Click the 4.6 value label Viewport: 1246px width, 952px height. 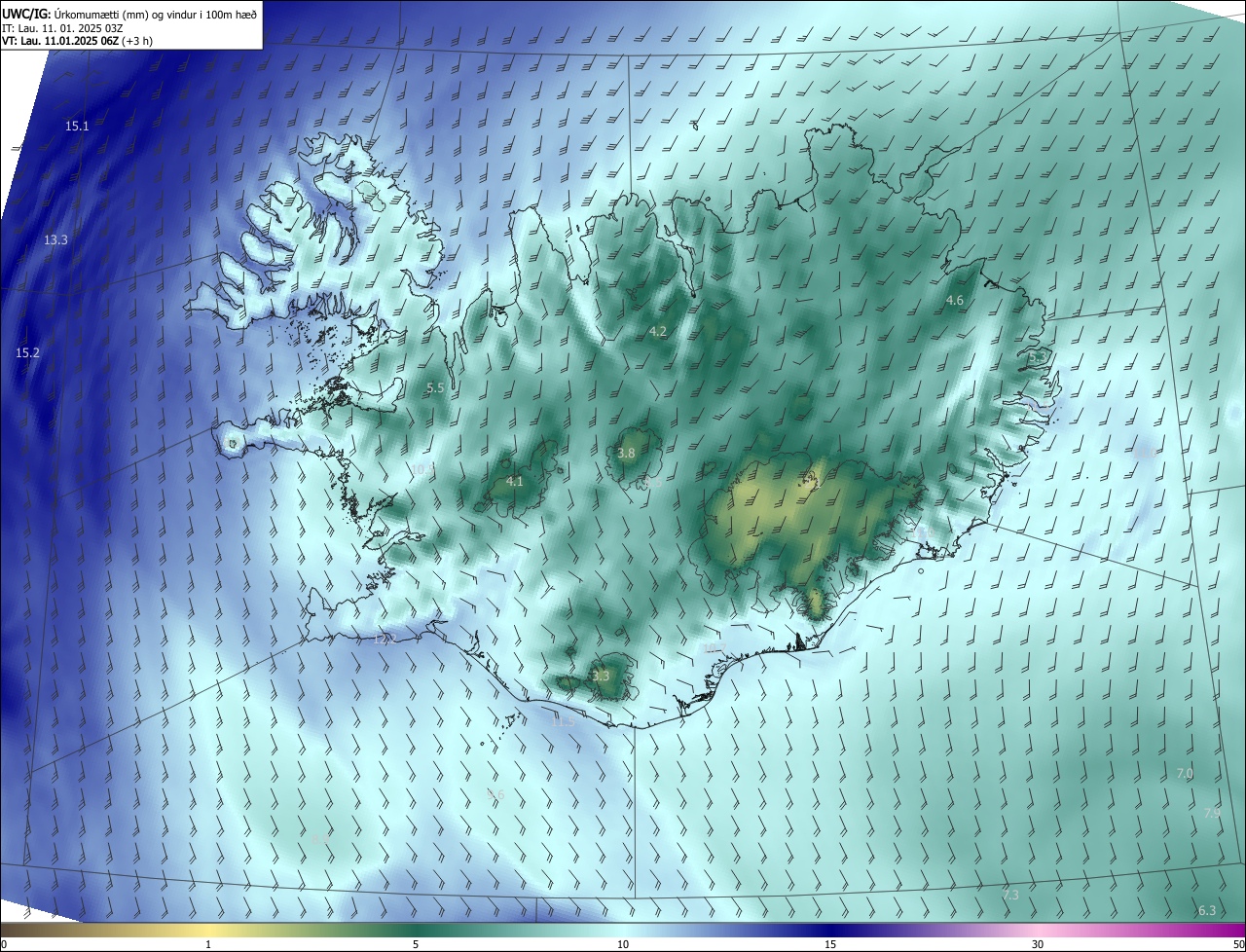point(954,300)
